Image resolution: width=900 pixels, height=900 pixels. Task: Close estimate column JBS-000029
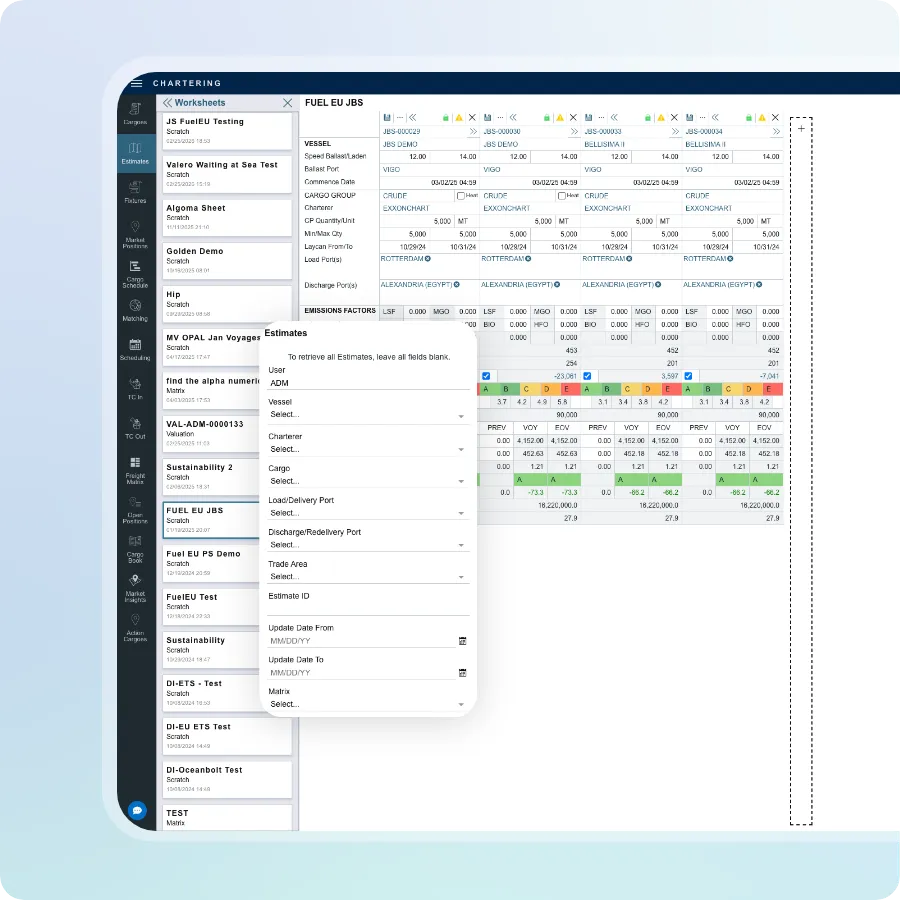pos(472,118)
